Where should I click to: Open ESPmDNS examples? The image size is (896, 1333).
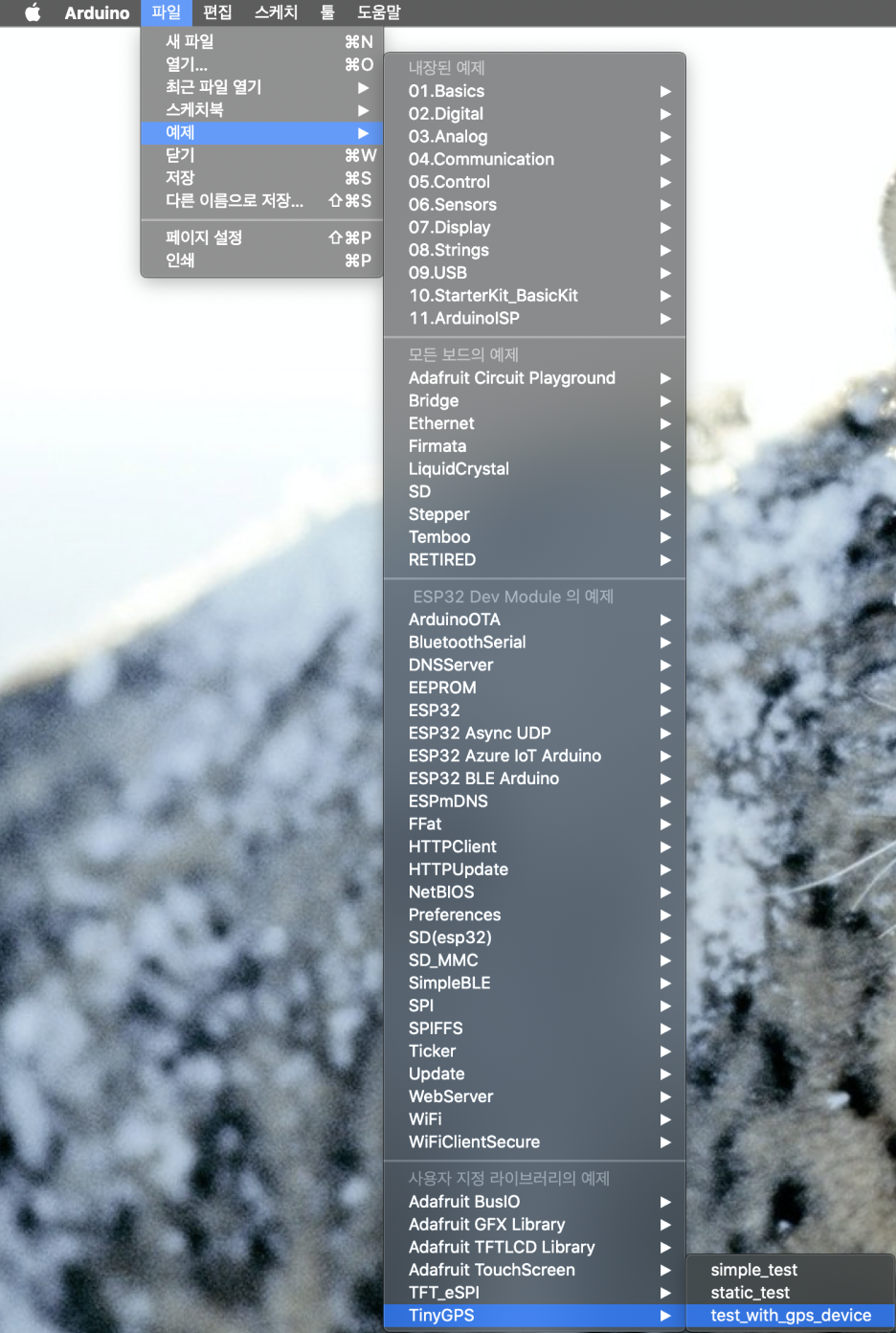(x=535, y=802)
